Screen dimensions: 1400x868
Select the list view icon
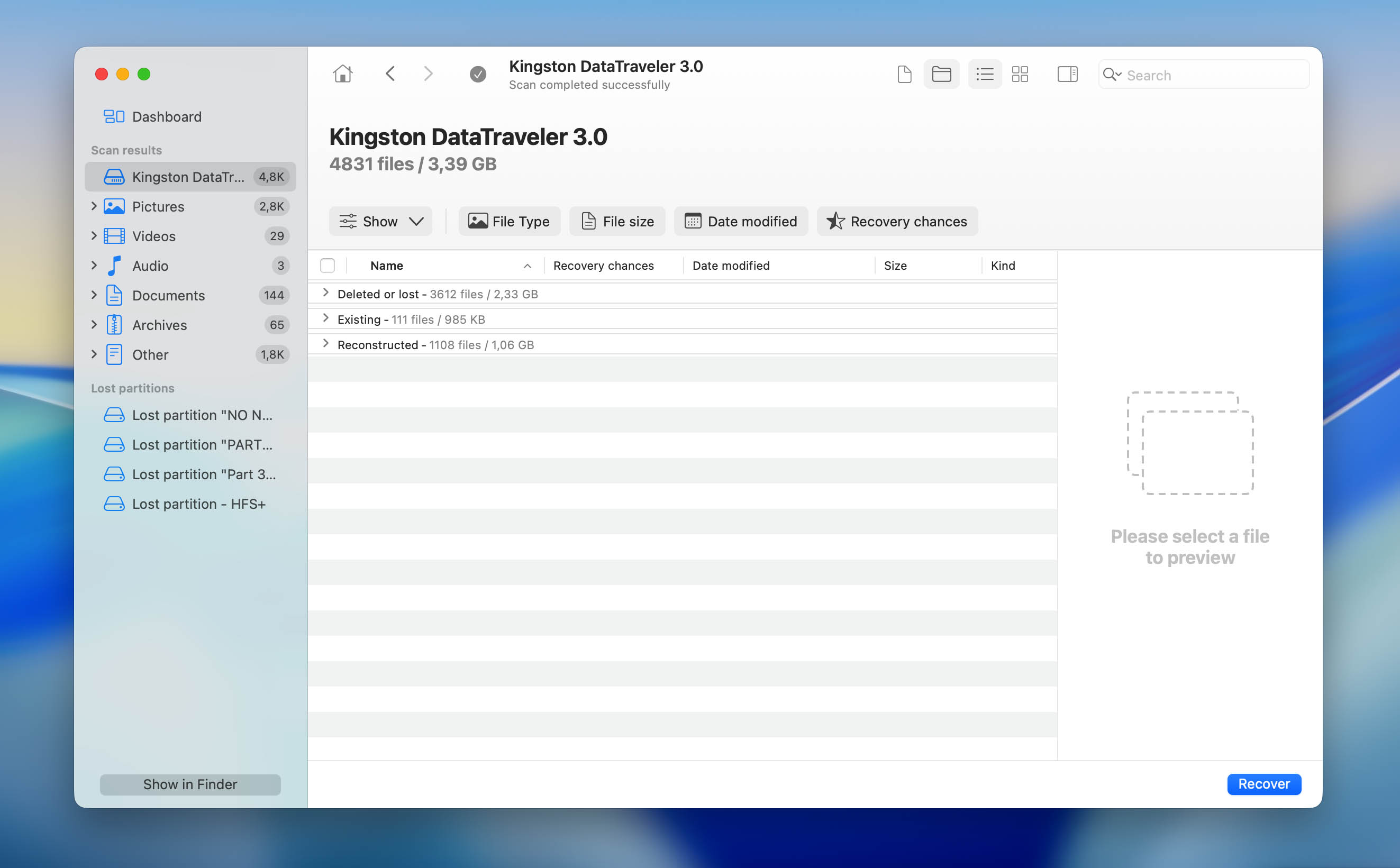985,74
